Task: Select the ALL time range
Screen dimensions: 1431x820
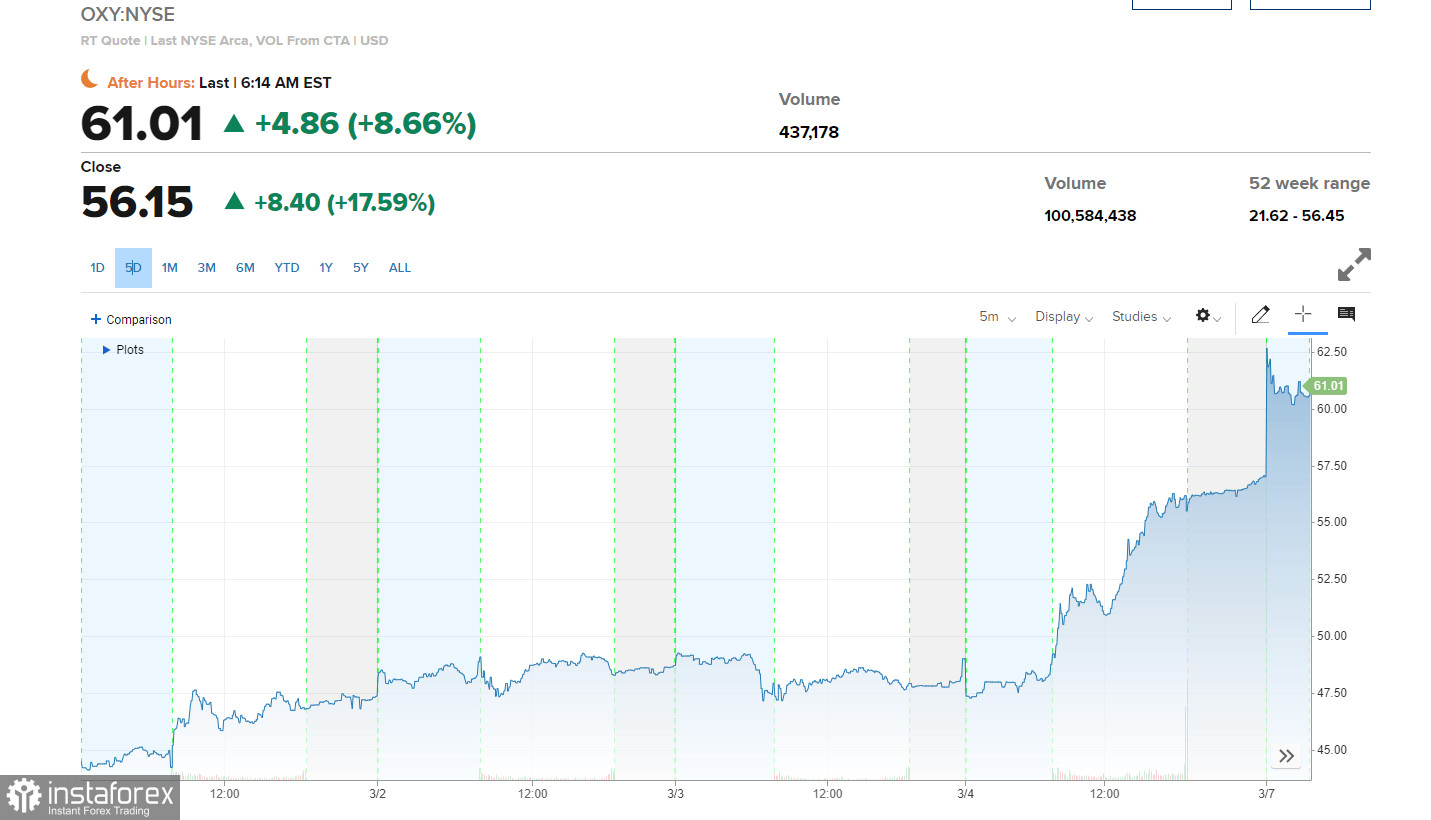Action: (400, 268)
